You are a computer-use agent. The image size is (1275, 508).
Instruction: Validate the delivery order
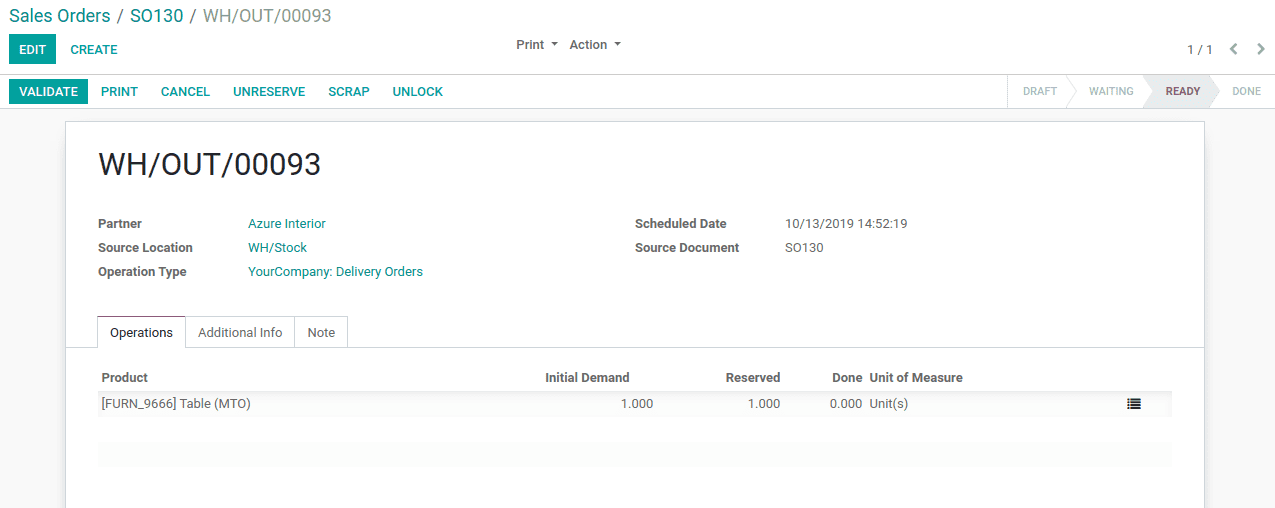tap(48, 91)
